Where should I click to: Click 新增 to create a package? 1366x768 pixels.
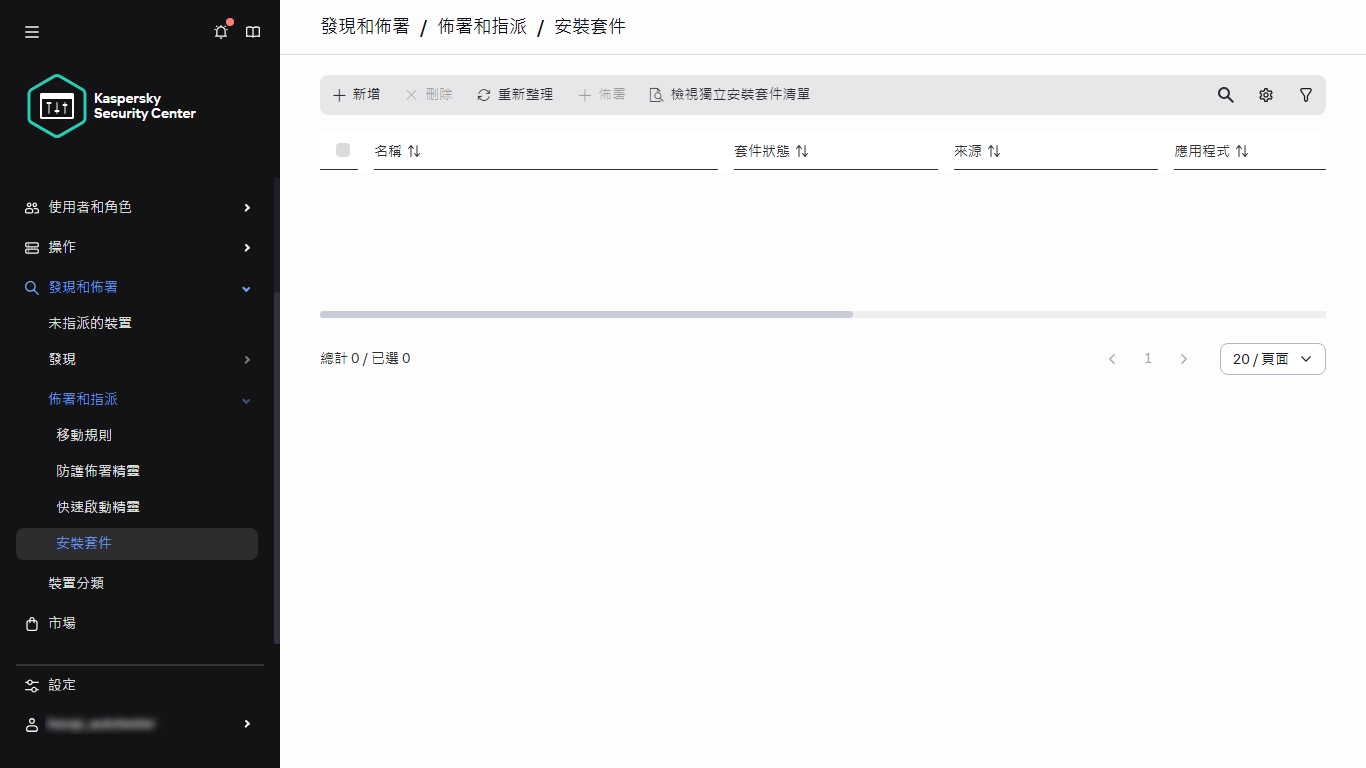[x=356, y=94]
